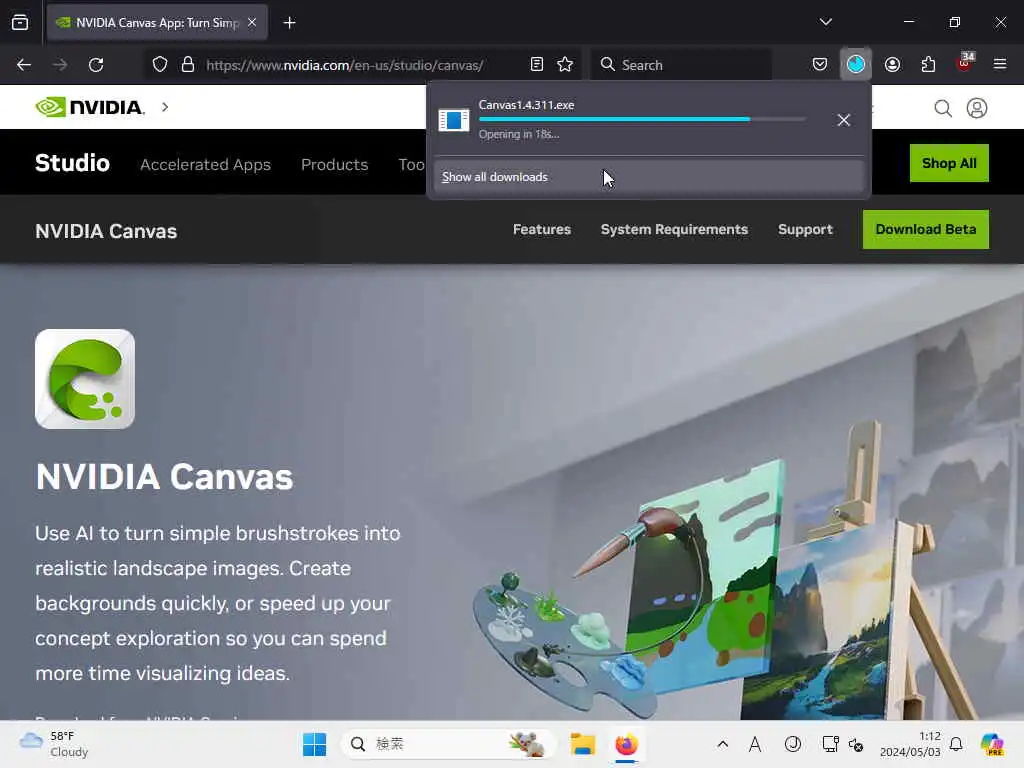Go to NVIDIA home via logo
Viewport: 1024px width, 768px height.
tap(89, 107)
